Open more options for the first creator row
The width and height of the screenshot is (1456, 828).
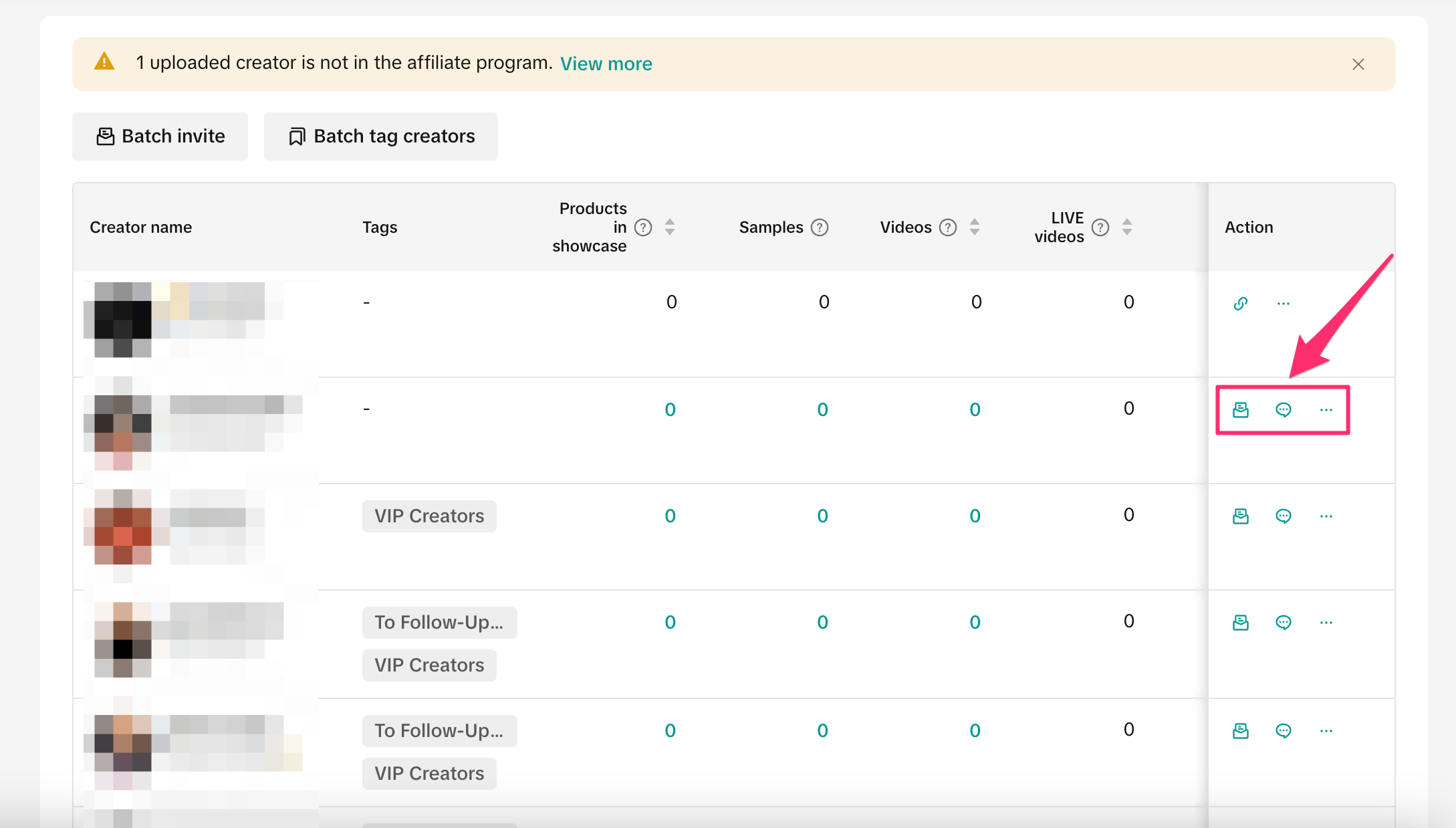(x=1283, y=304)
